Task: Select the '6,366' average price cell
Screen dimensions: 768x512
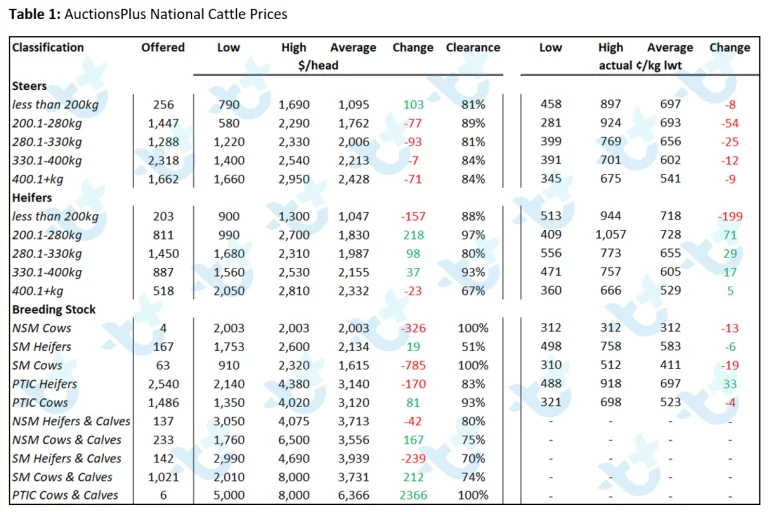Action: point(354,495)
